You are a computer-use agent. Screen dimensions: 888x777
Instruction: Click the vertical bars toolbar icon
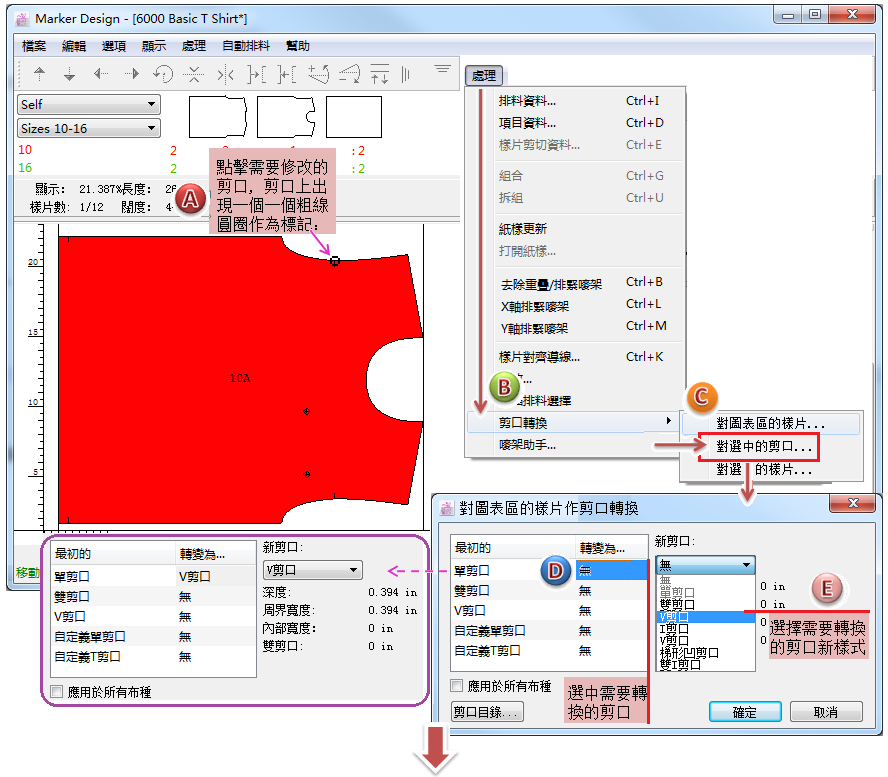405,74
